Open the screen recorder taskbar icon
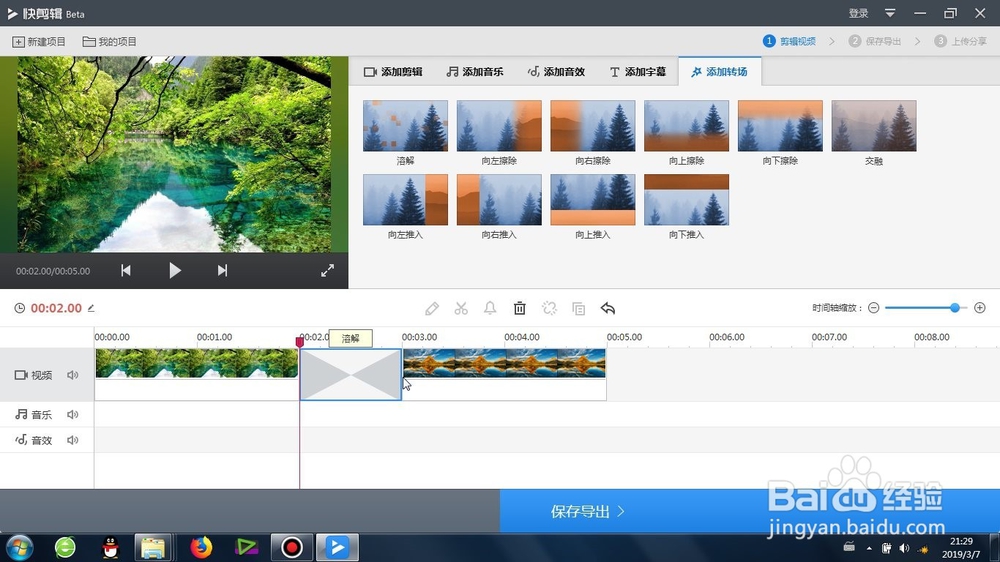Viewport: 1000px width, 562px height. coord(292,547)
